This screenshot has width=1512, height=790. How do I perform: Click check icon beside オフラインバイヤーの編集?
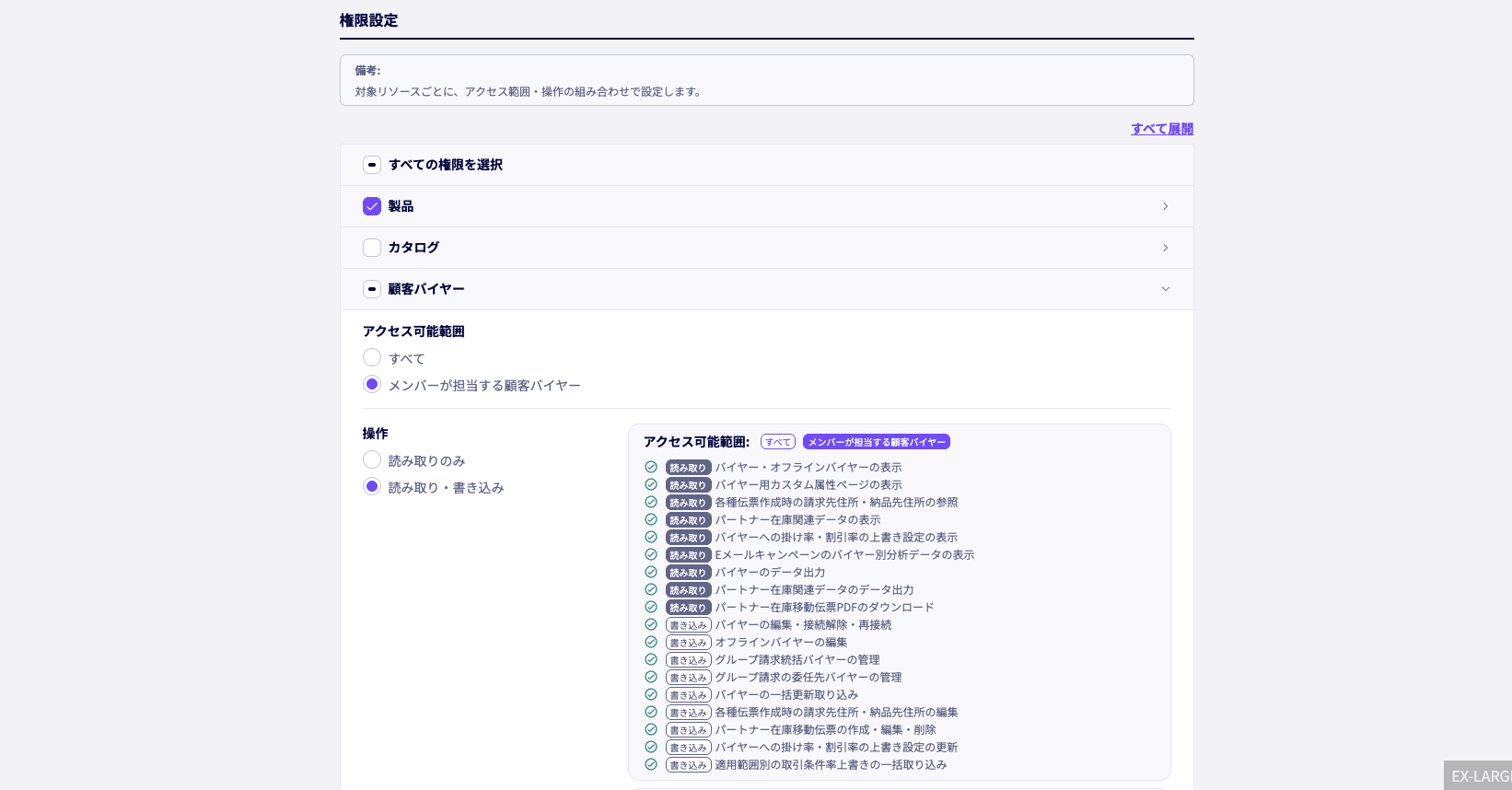click(x=651, y=642)
